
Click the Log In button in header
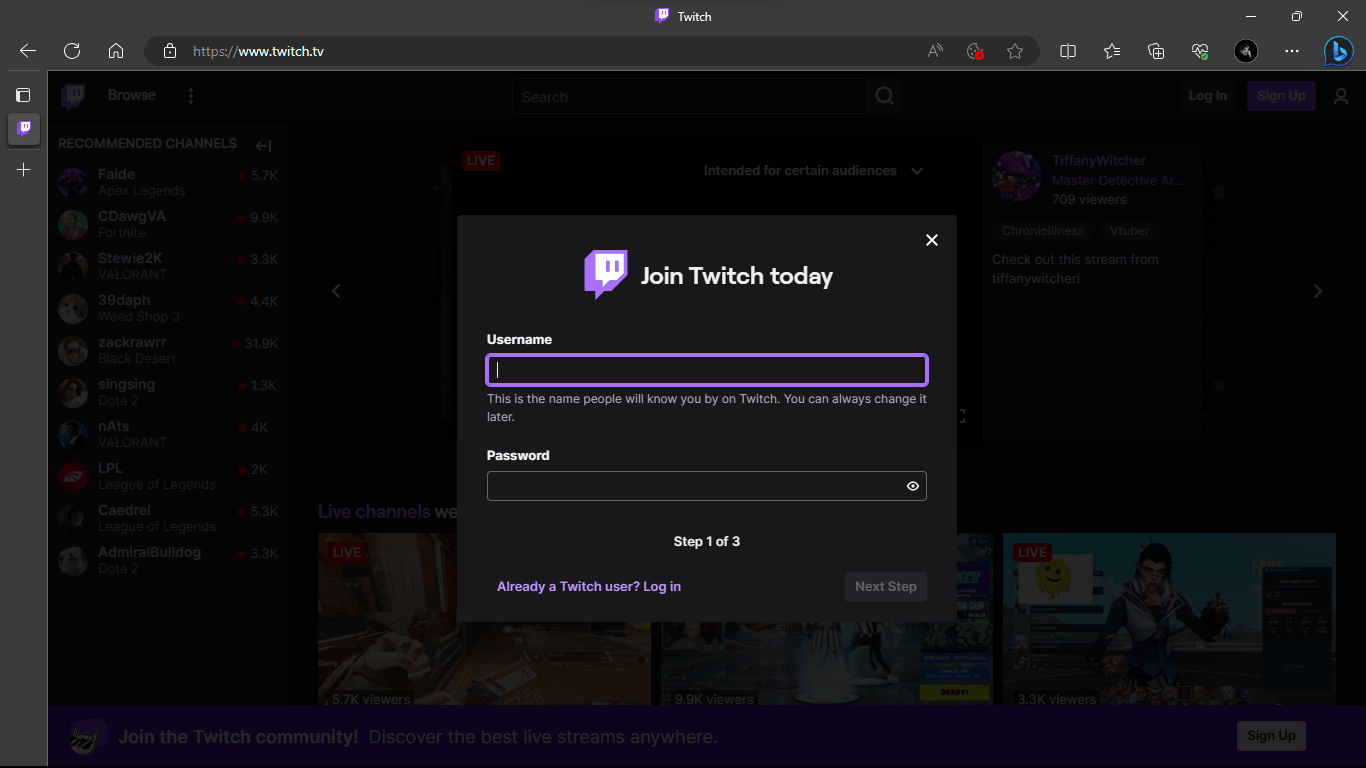click(1208, 96)
